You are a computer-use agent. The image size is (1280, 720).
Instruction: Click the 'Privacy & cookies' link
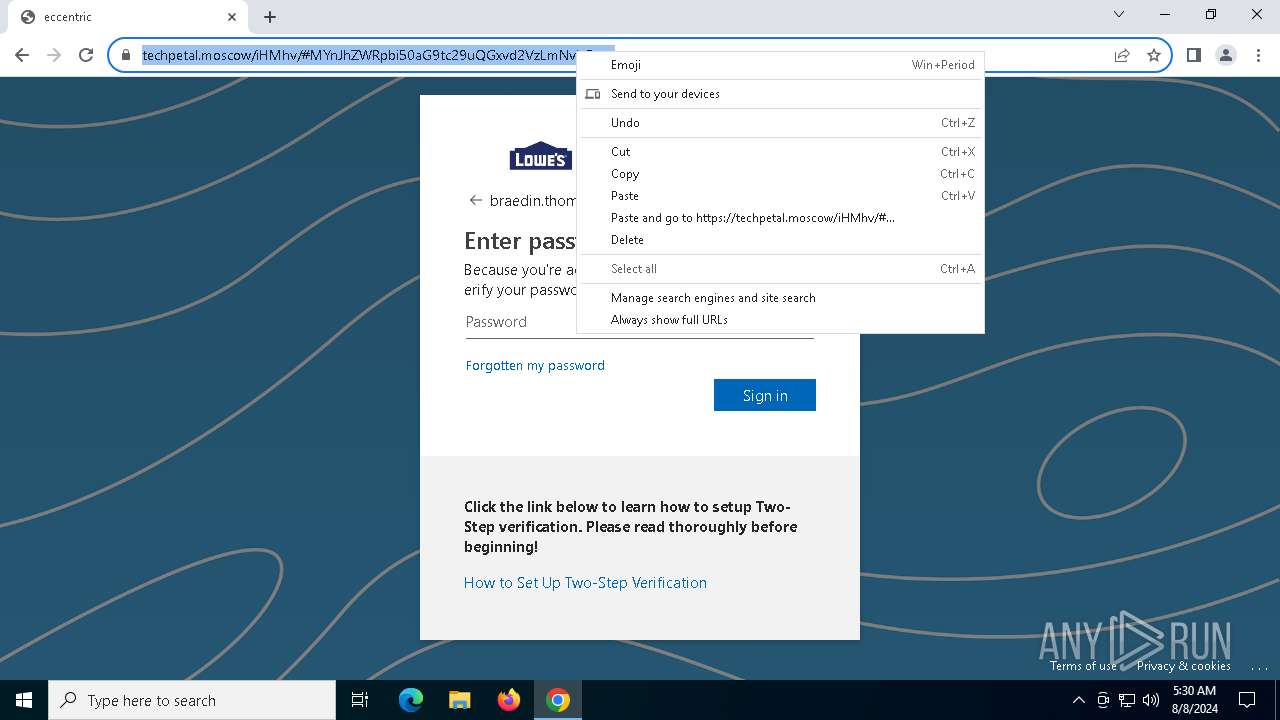coord(1183,666)
